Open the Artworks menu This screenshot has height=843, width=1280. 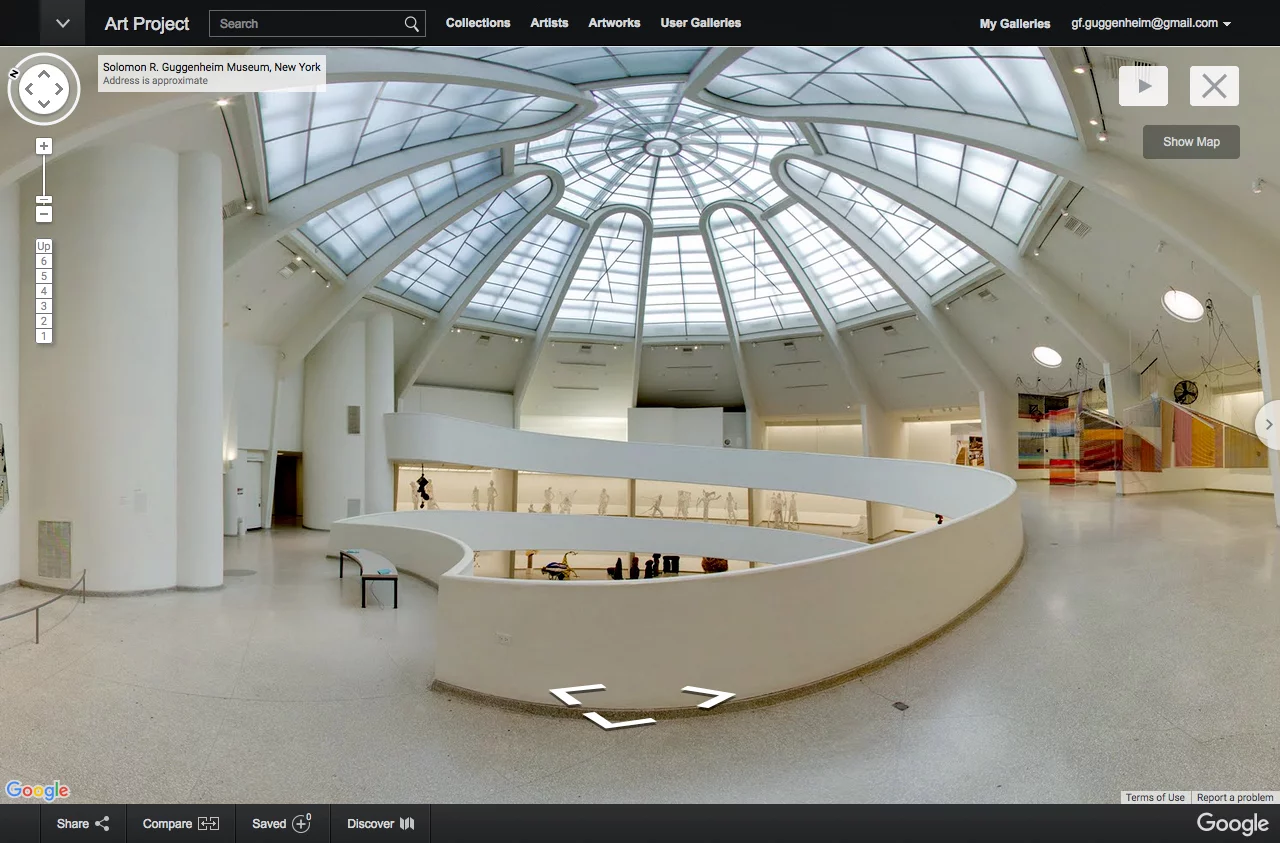pos(613,22)
